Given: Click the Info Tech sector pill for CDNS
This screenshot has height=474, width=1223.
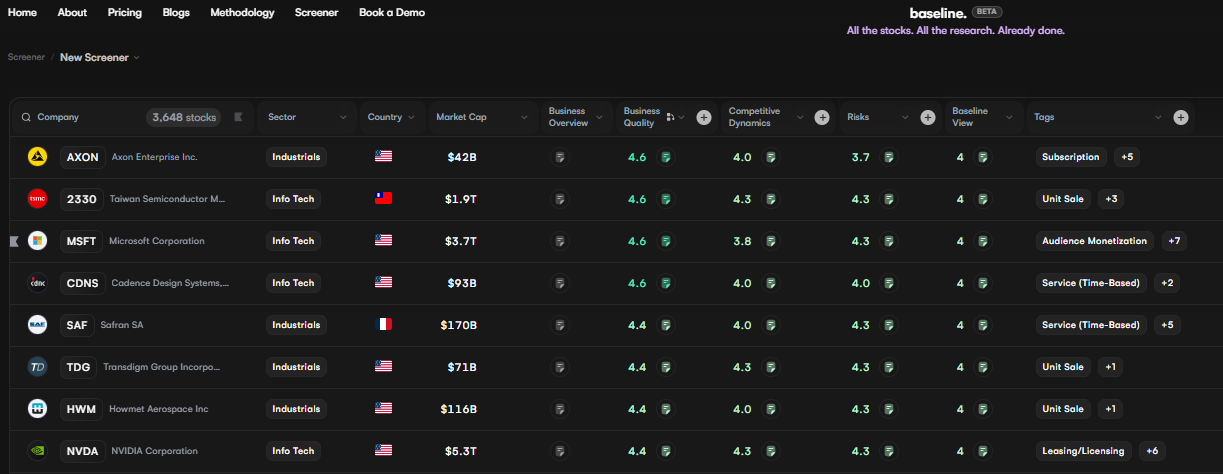Looking at the screenshot, I should pos(293,283).
